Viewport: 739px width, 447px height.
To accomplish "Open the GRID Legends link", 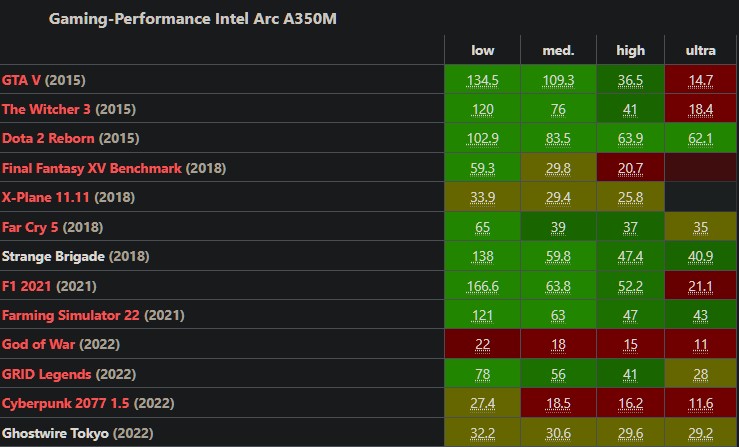I will pos(46,374).
